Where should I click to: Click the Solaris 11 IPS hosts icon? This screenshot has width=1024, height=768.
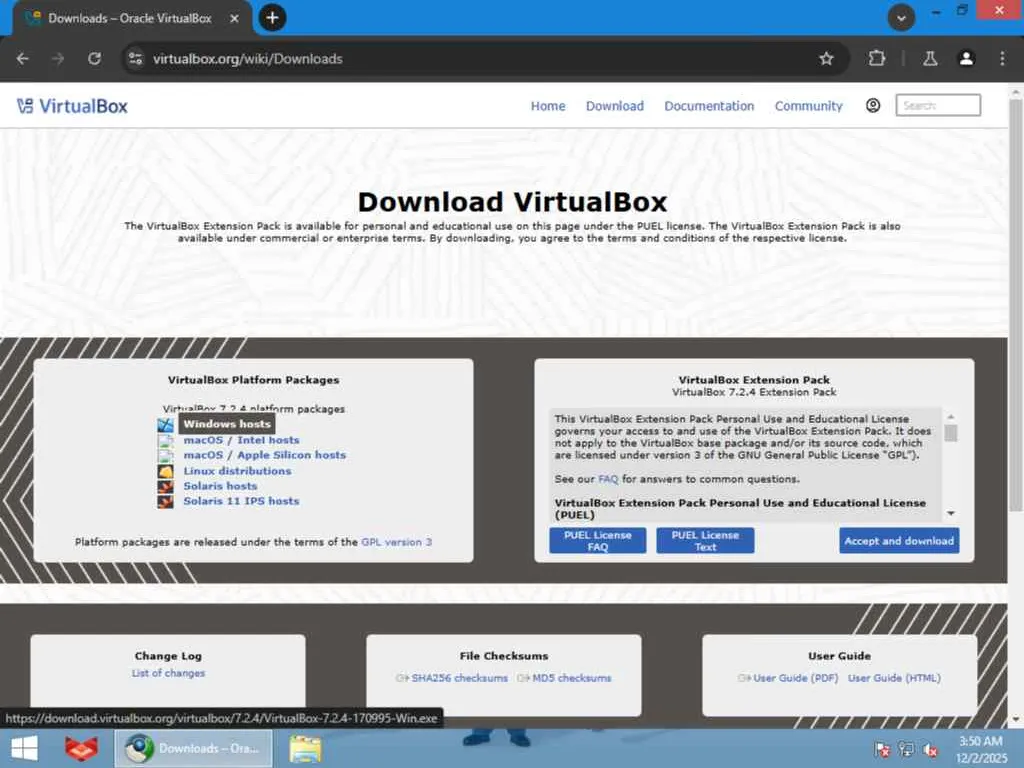tap(165, 502)
